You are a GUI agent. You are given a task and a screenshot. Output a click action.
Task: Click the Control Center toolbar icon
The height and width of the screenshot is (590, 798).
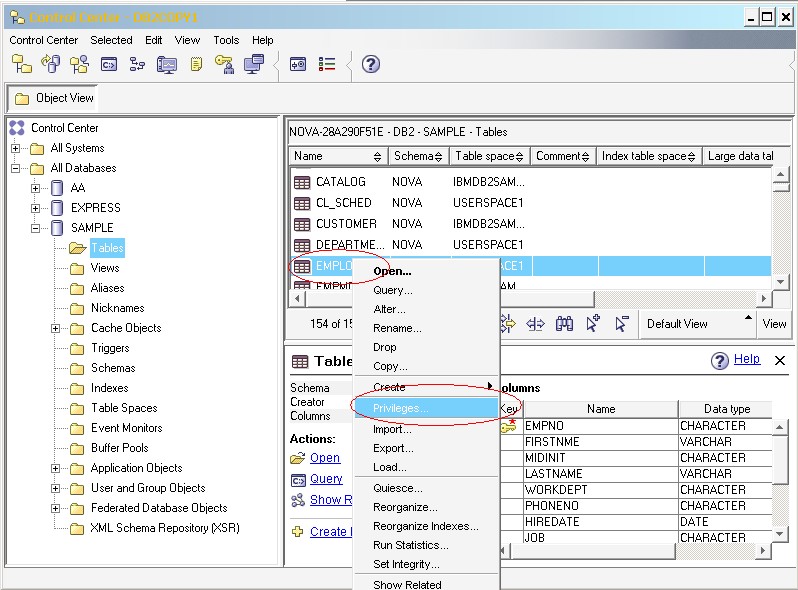21,64
